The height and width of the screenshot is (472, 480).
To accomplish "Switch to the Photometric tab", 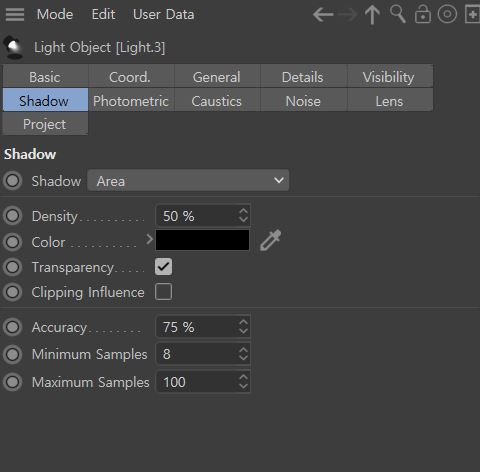I will (x=131, y=101).
